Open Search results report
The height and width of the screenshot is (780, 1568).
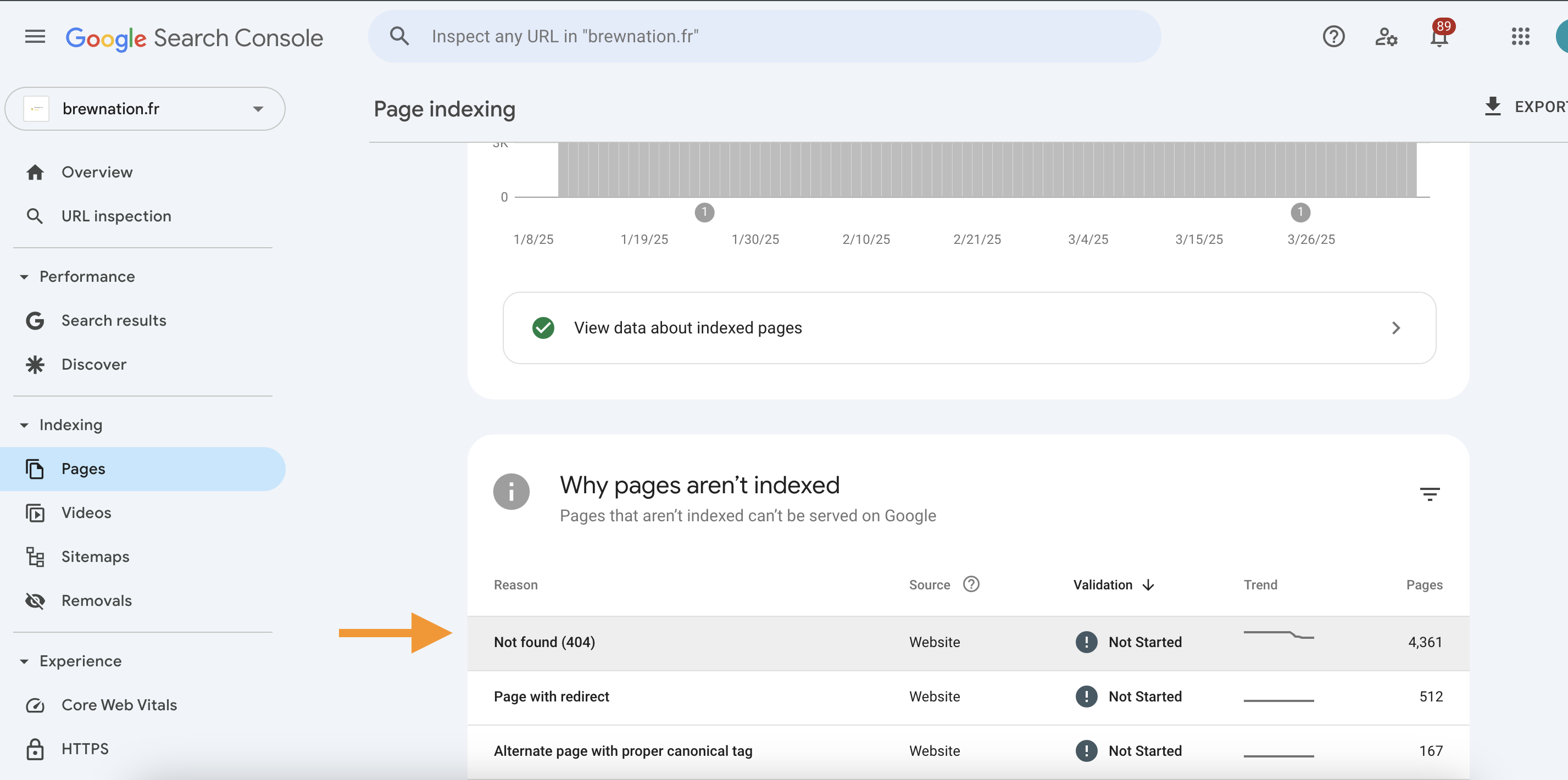click(x=114, y=321)
